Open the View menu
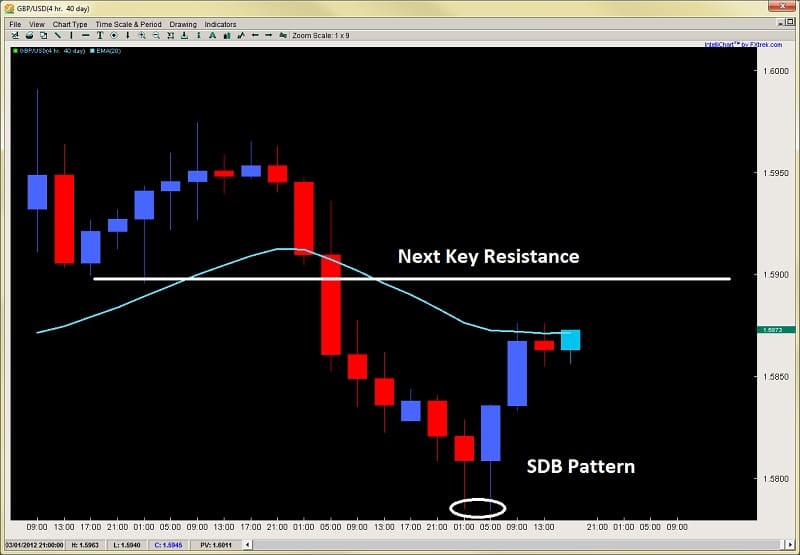Image resolution: width=800 pixels, height=555 pixels. (x=37, y=24)
